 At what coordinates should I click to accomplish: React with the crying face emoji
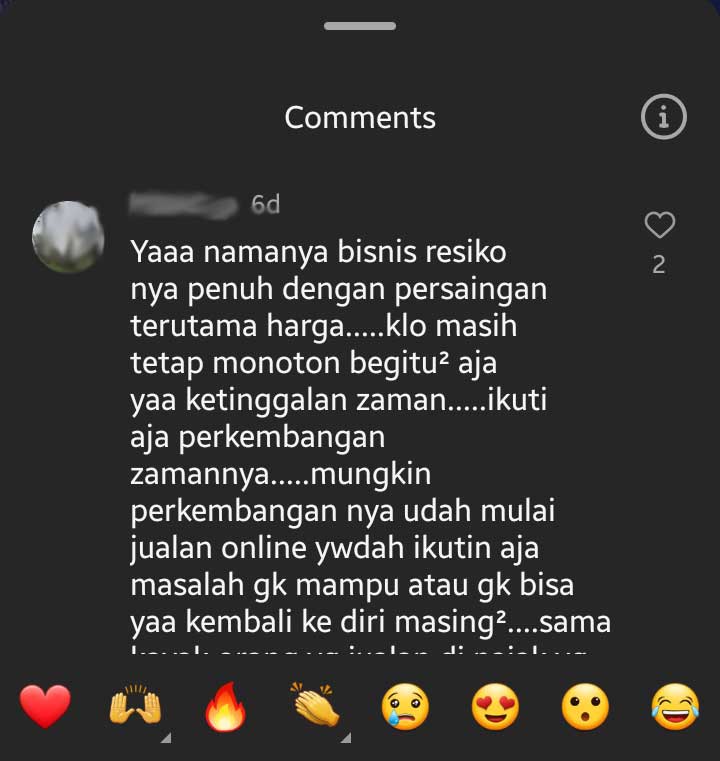click(405, 707)
